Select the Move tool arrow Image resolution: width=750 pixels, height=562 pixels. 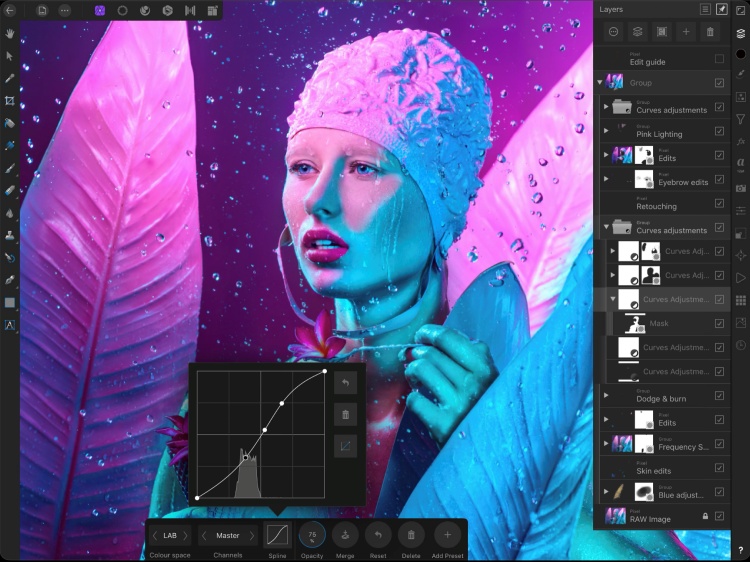tap(10, 56)
